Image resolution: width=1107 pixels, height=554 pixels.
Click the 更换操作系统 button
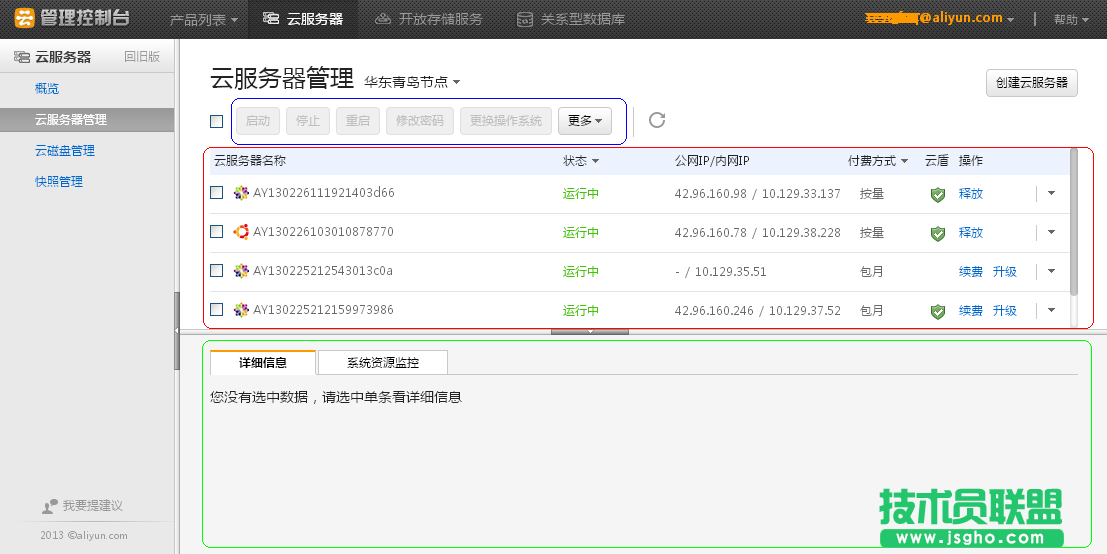click(x=505, y=121)
